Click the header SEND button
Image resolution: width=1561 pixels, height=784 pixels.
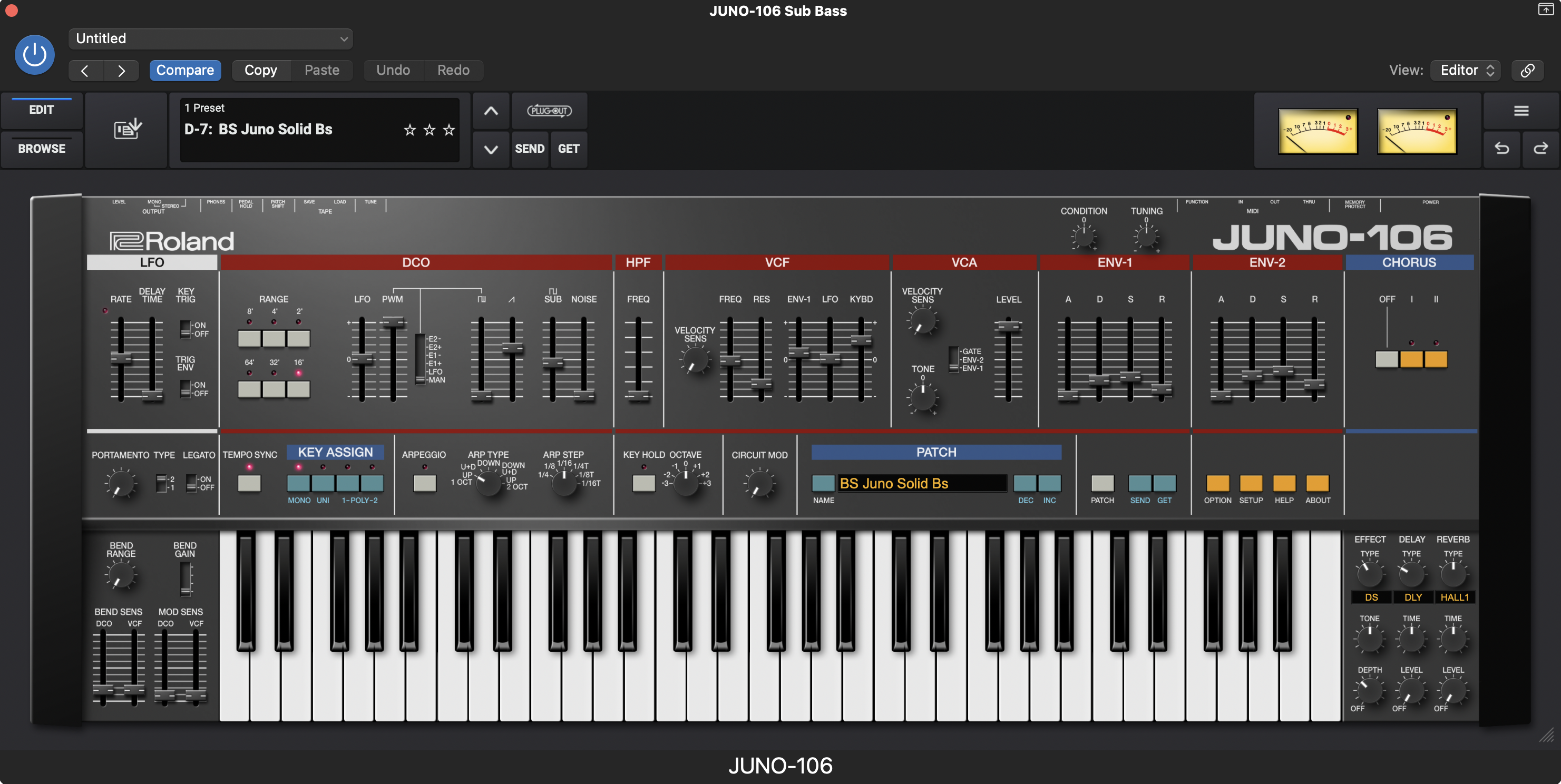(x=530, y=149)
